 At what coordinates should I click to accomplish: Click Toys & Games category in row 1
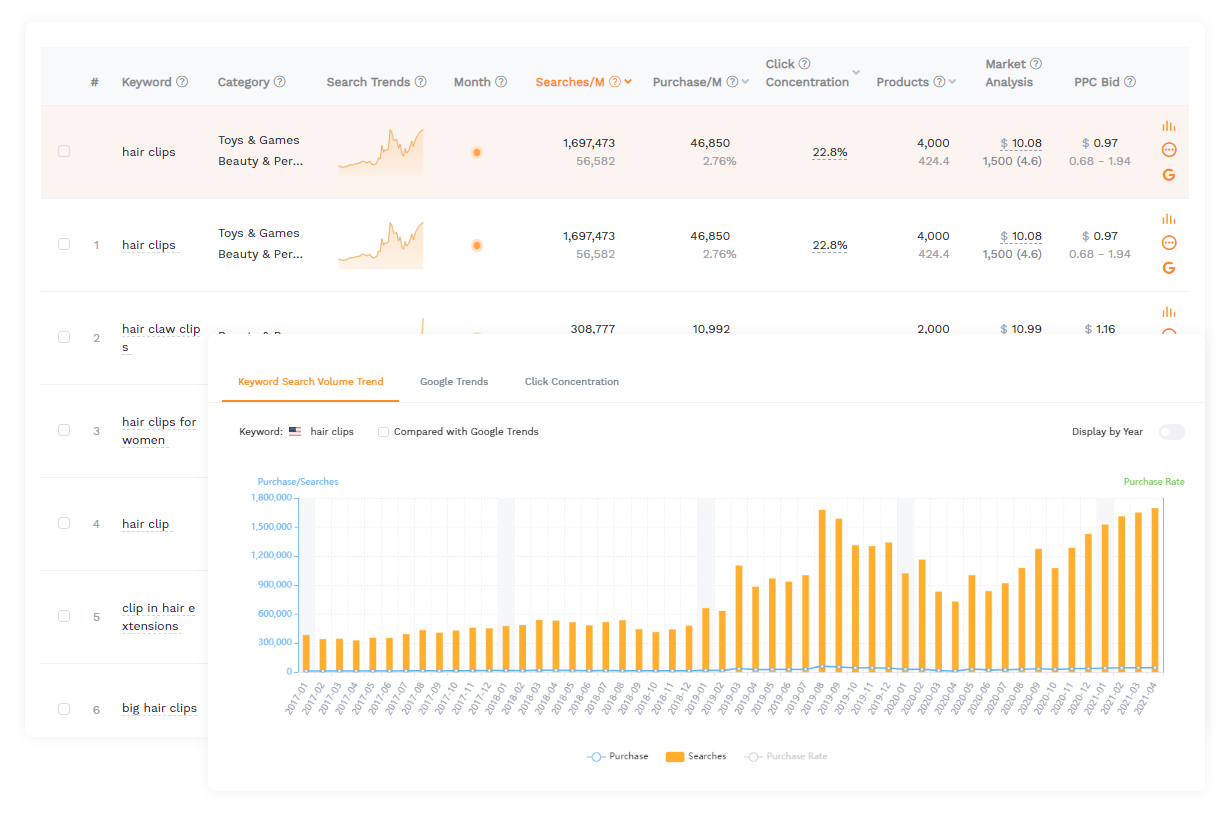click(x=259, y=233)
